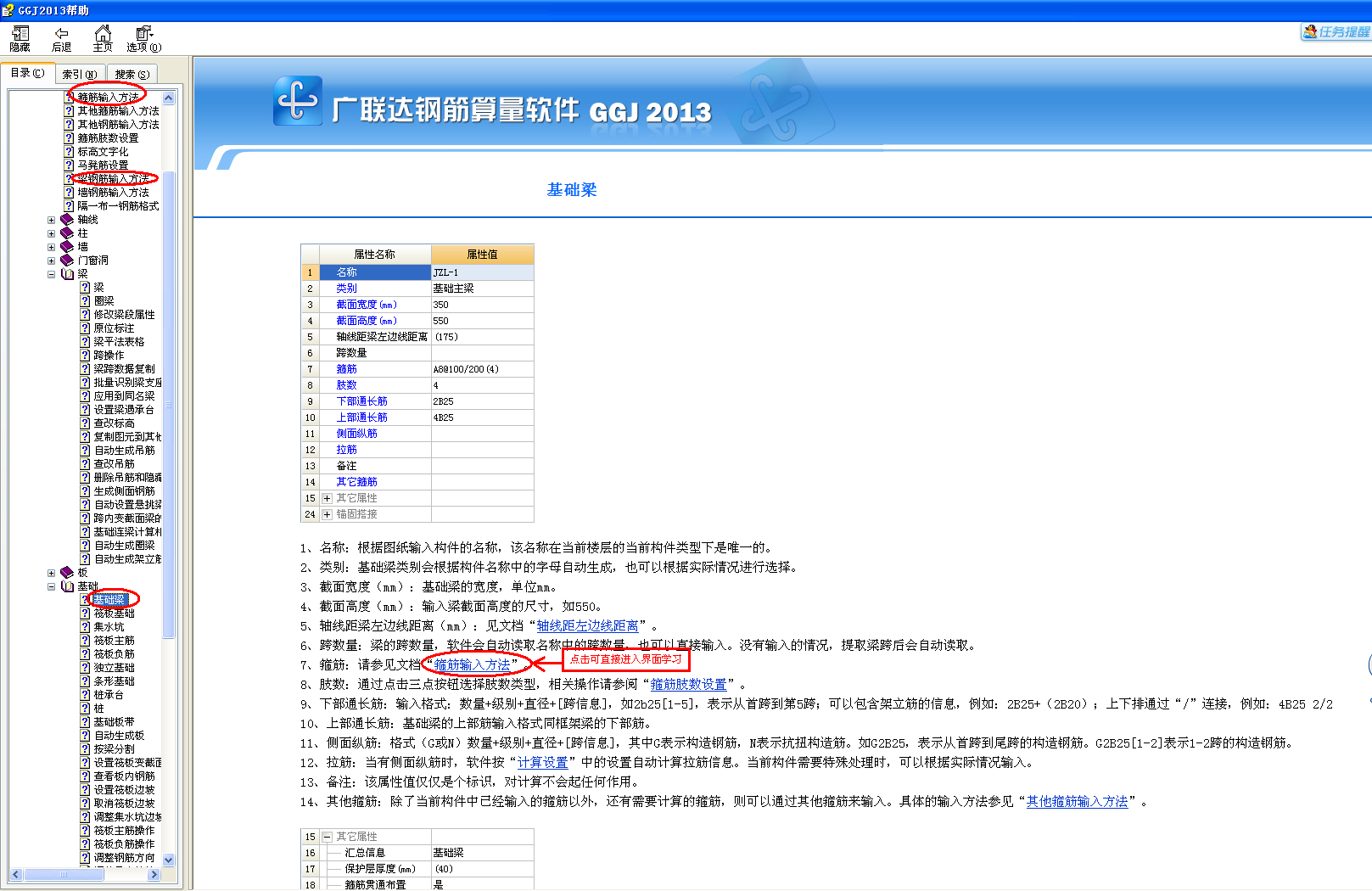The height and width of the screenshot is (891, 1372).
Task: Click the open book icon for 基础
Action: [x=67, y=586]
